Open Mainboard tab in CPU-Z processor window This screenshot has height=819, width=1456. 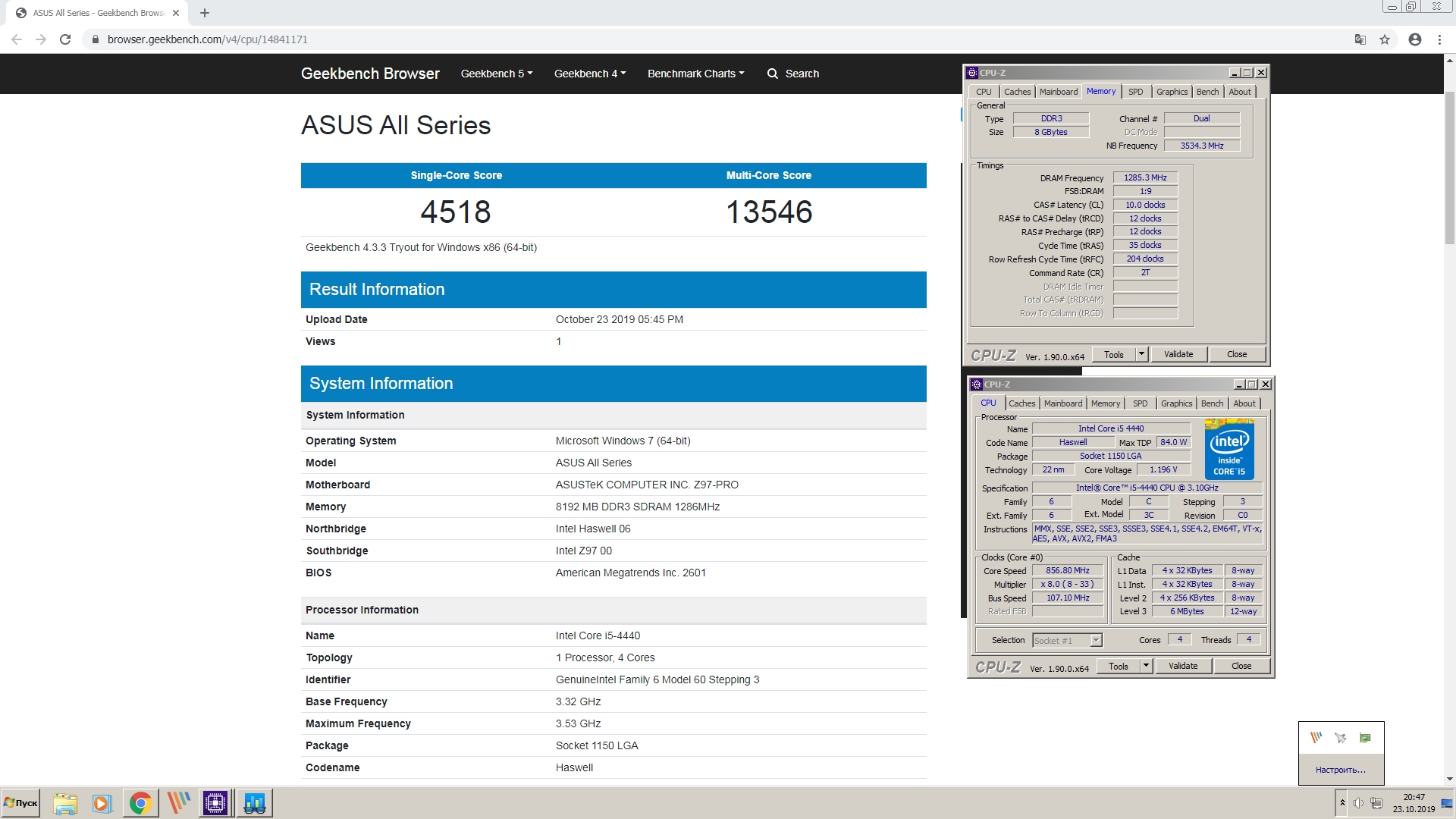point(1062,403)
